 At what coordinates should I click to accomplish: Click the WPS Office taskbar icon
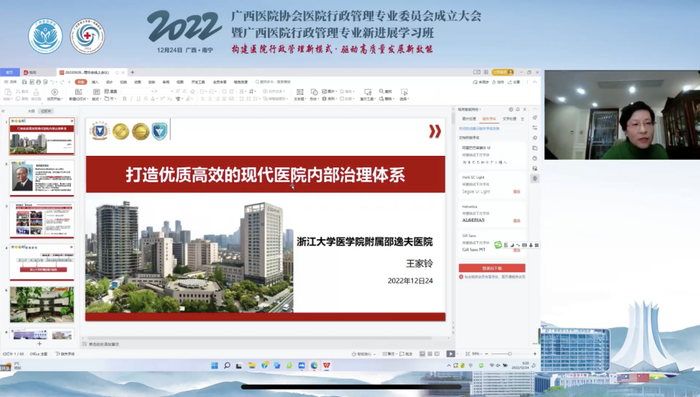[327, 365]
